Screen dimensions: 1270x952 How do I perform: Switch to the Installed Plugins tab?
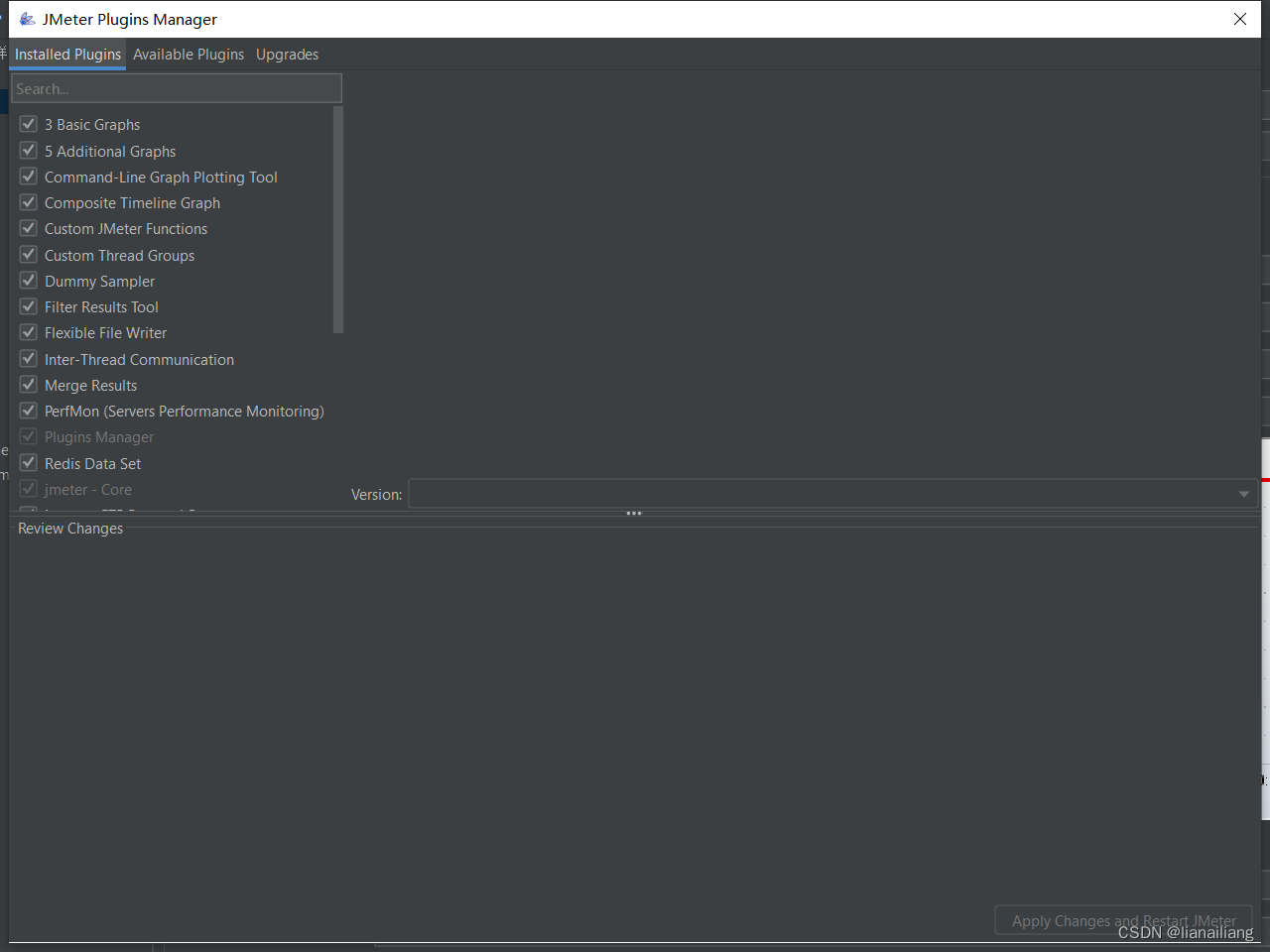(67, 55)
